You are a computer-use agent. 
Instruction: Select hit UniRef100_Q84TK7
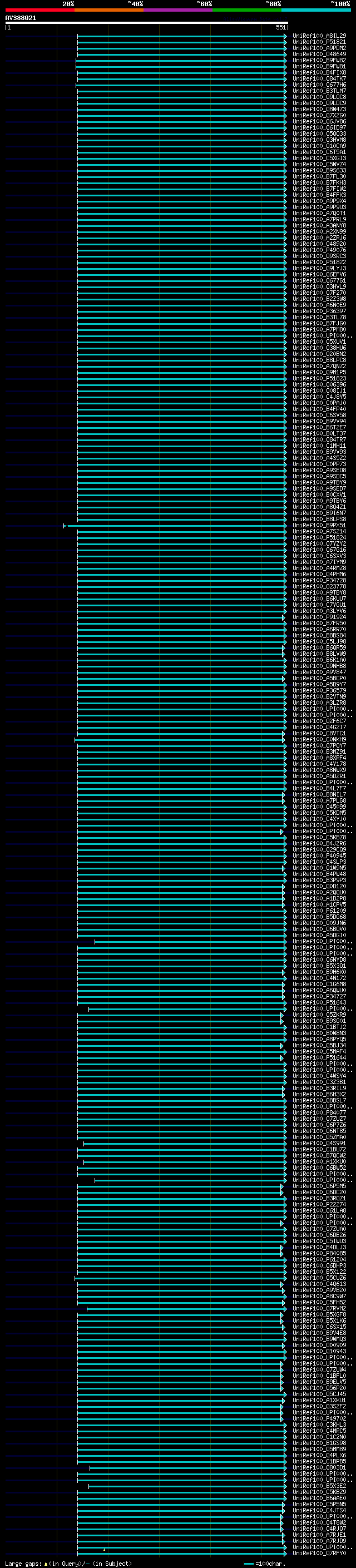pos(319,78)
